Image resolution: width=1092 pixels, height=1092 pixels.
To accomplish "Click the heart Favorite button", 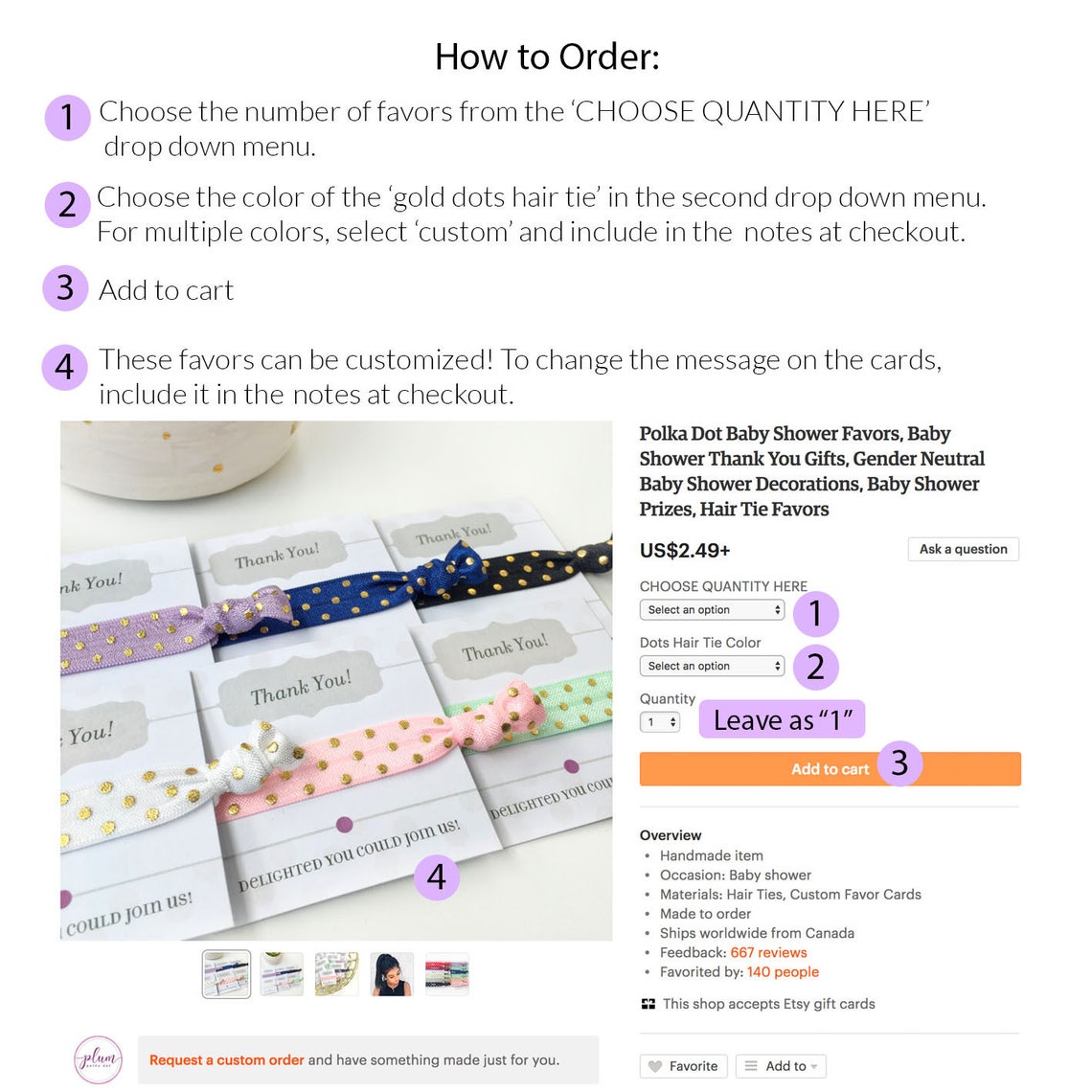I will (683, 1065).
